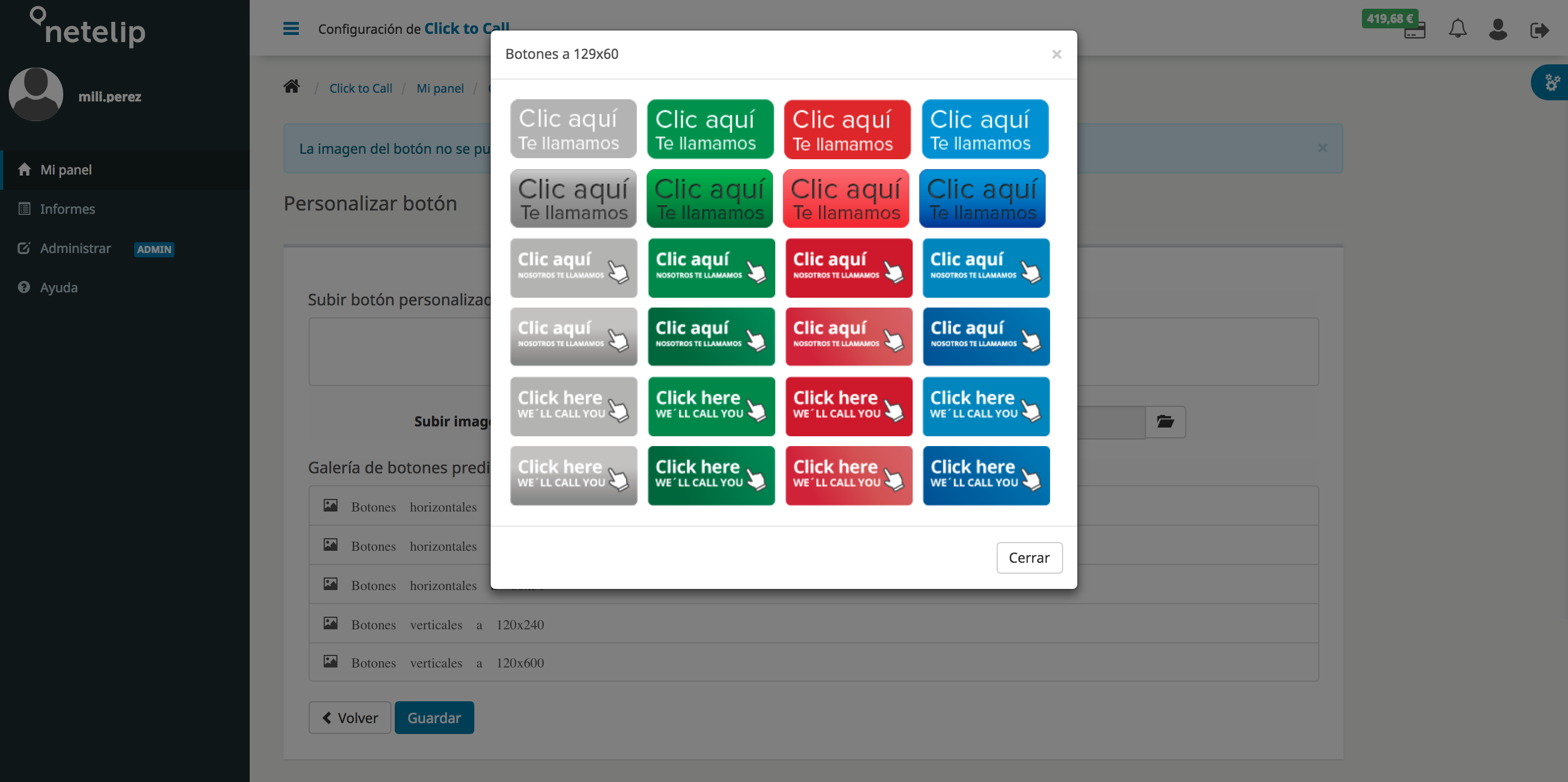
Task: Click the 'Cerrar' button to close dialog
Action: pos(1029,557)
